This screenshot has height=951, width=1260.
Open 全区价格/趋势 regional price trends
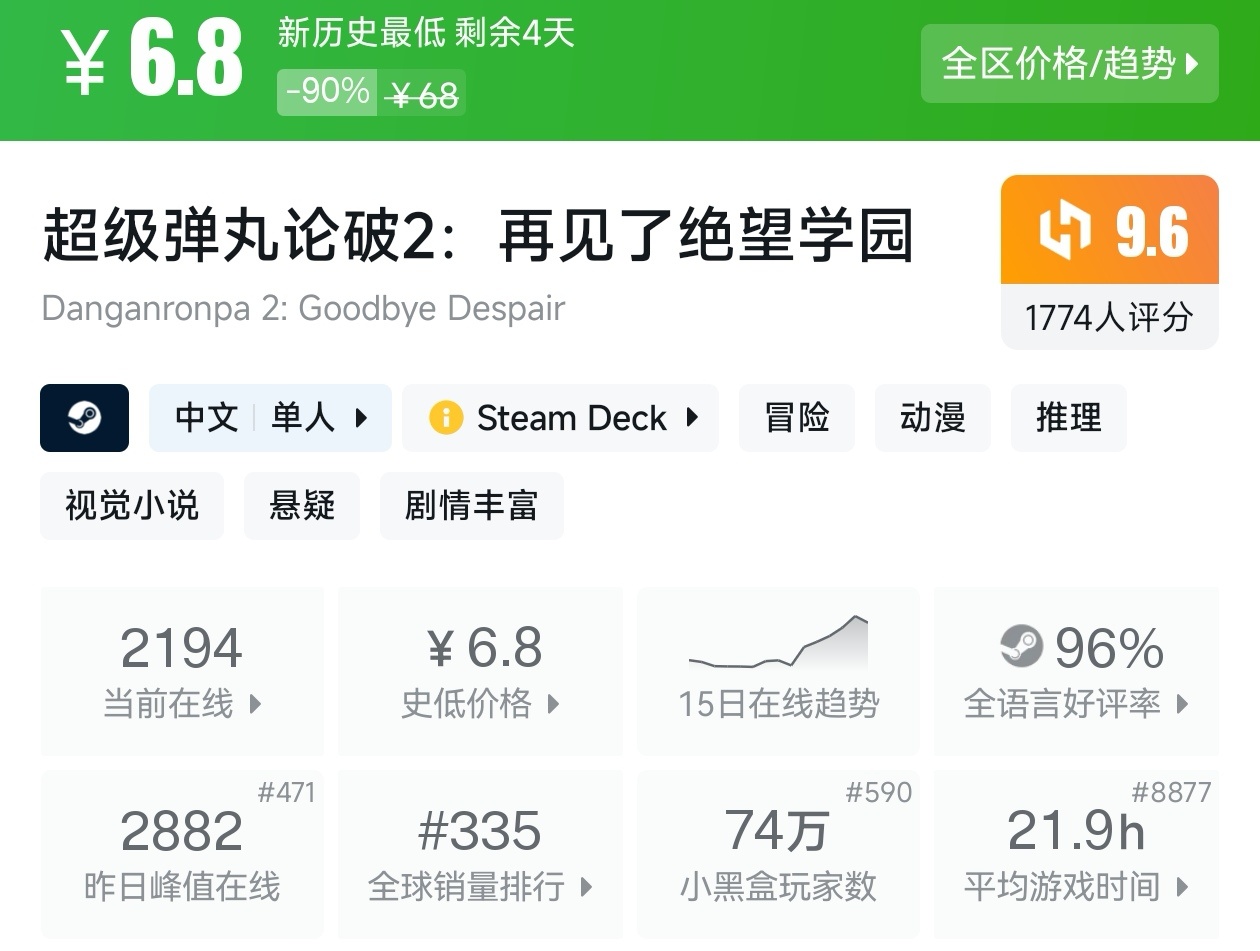pyautogui.click(x=1069, y=64)
